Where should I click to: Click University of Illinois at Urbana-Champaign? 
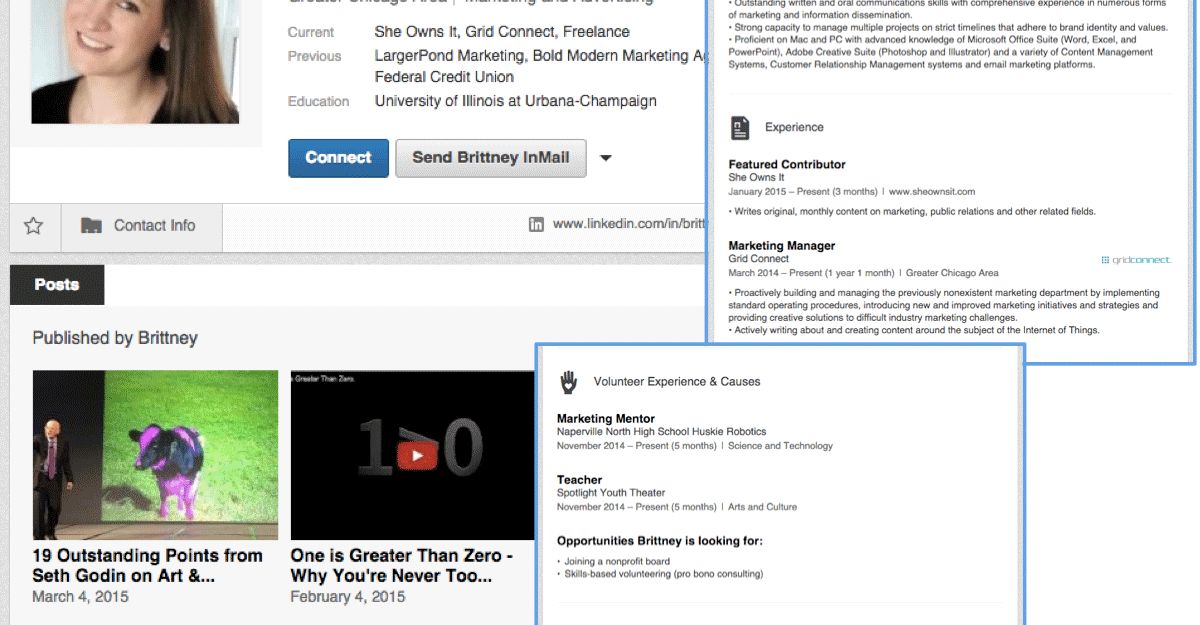click(516, 101)
